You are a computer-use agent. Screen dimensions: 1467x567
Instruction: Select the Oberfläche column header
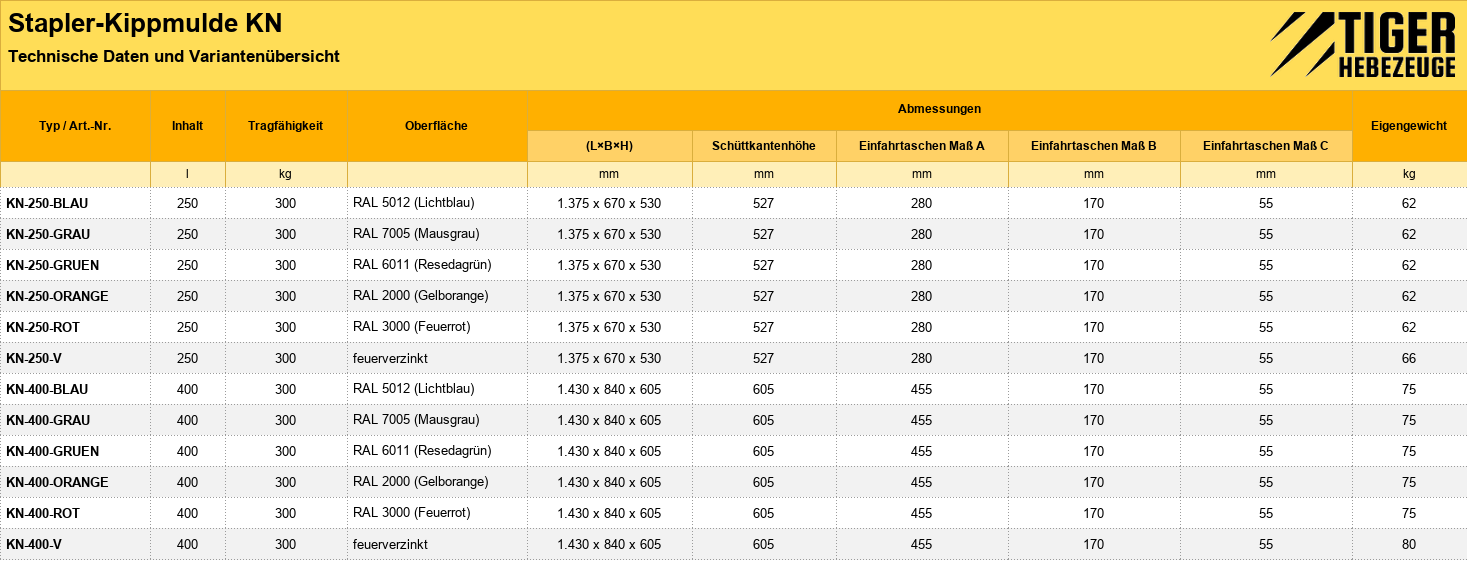[436, 126]
